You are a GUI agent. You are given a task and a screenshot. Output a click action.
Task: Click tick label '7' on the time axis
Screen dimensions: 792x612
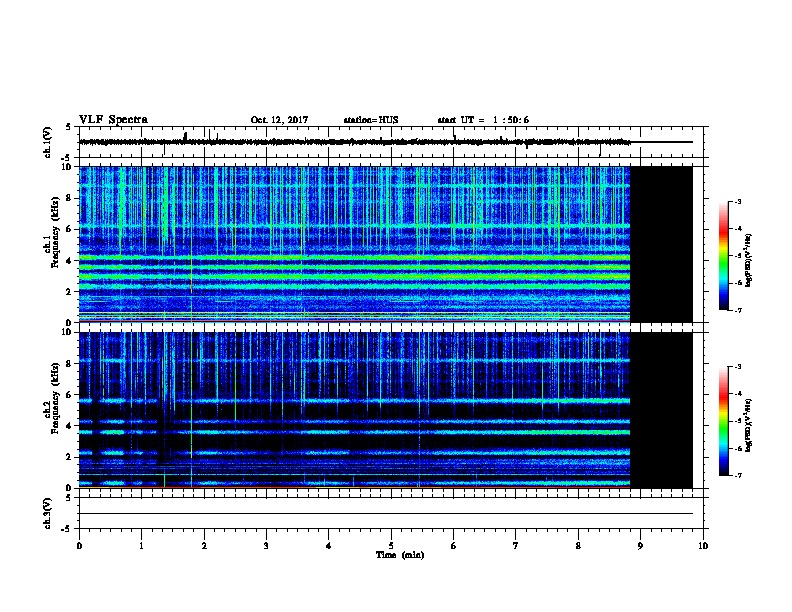tap(516, 546)
